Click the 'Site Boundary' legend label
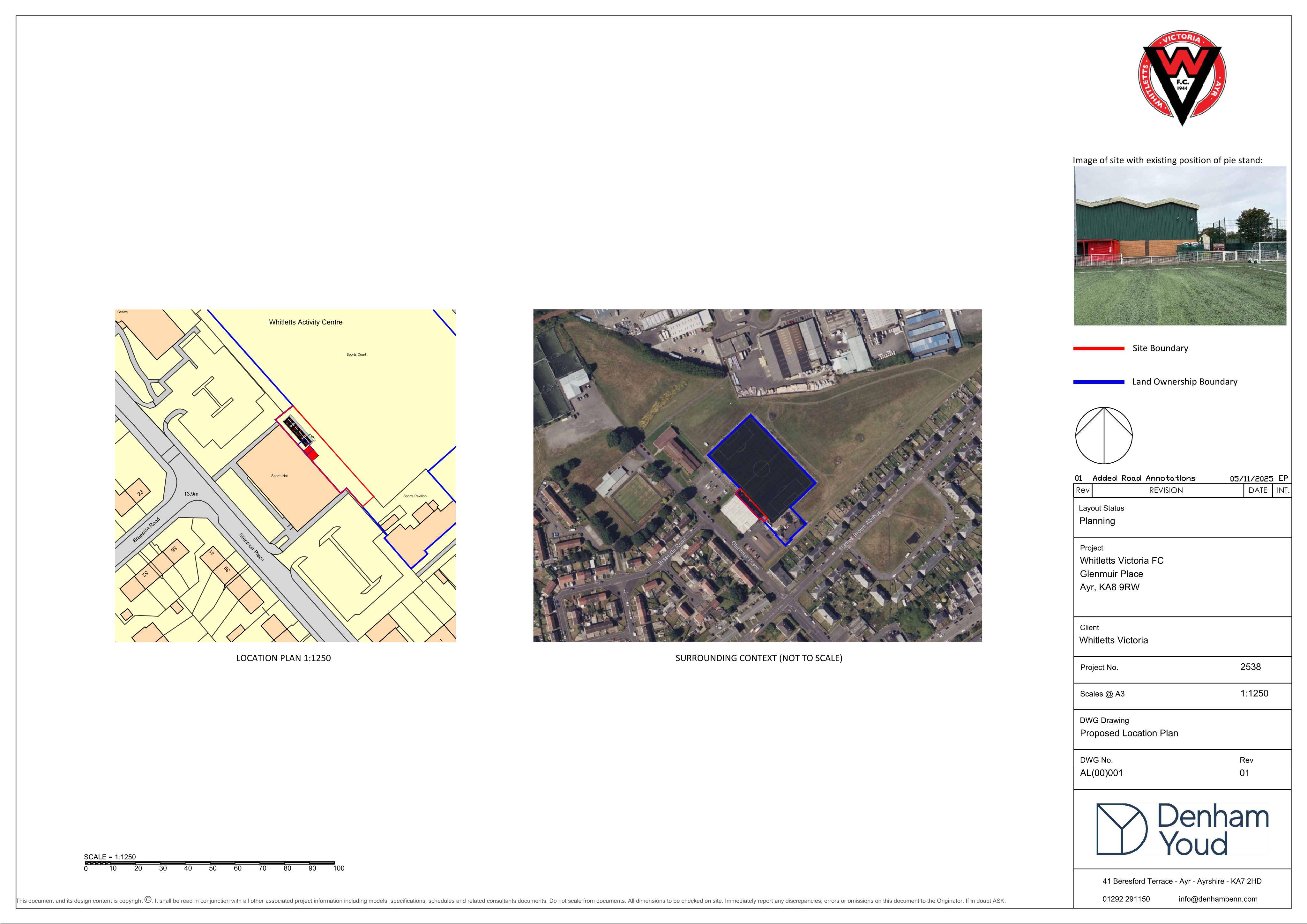 (x=1160, y=348)
